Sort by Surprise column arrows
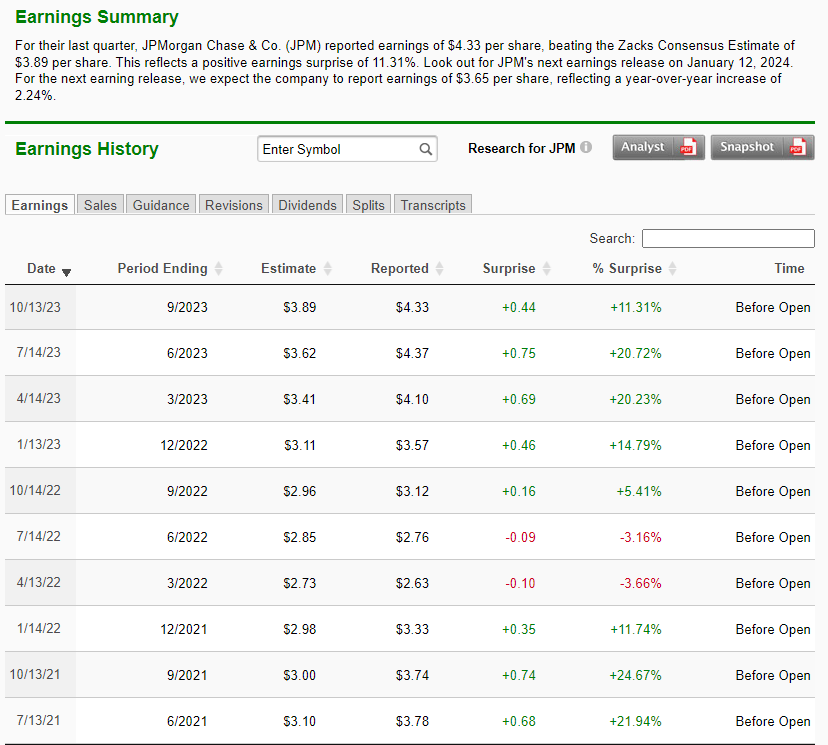 tap(547, 269)
